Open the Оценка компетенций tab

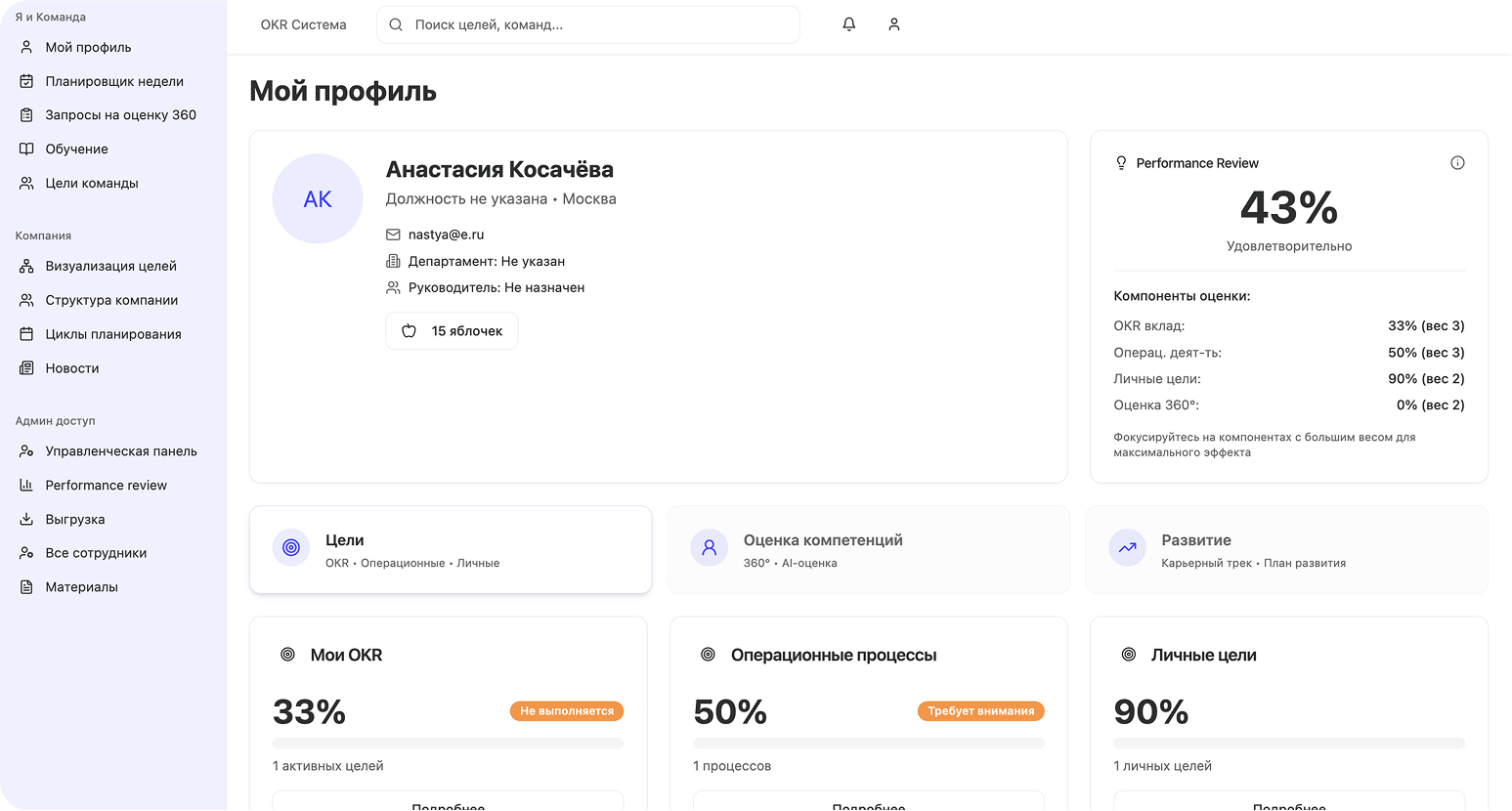[868, 550]
